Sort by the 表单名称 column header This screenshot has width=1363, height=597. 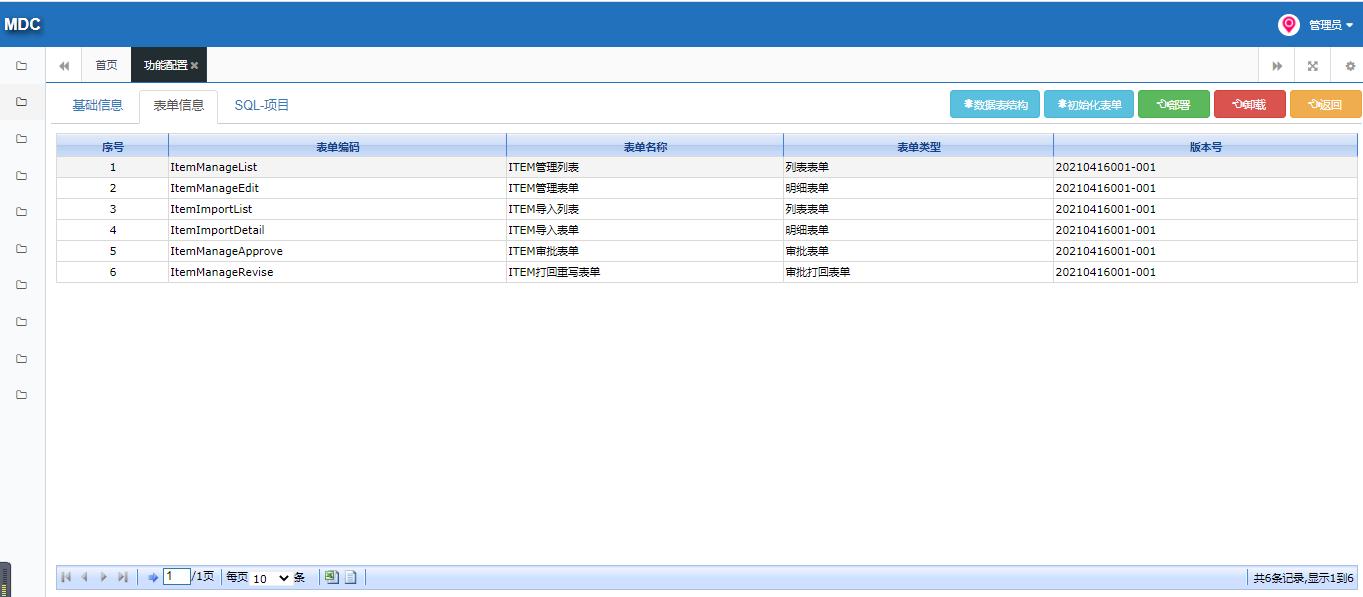pyautogui.click(x=645, y=147)
